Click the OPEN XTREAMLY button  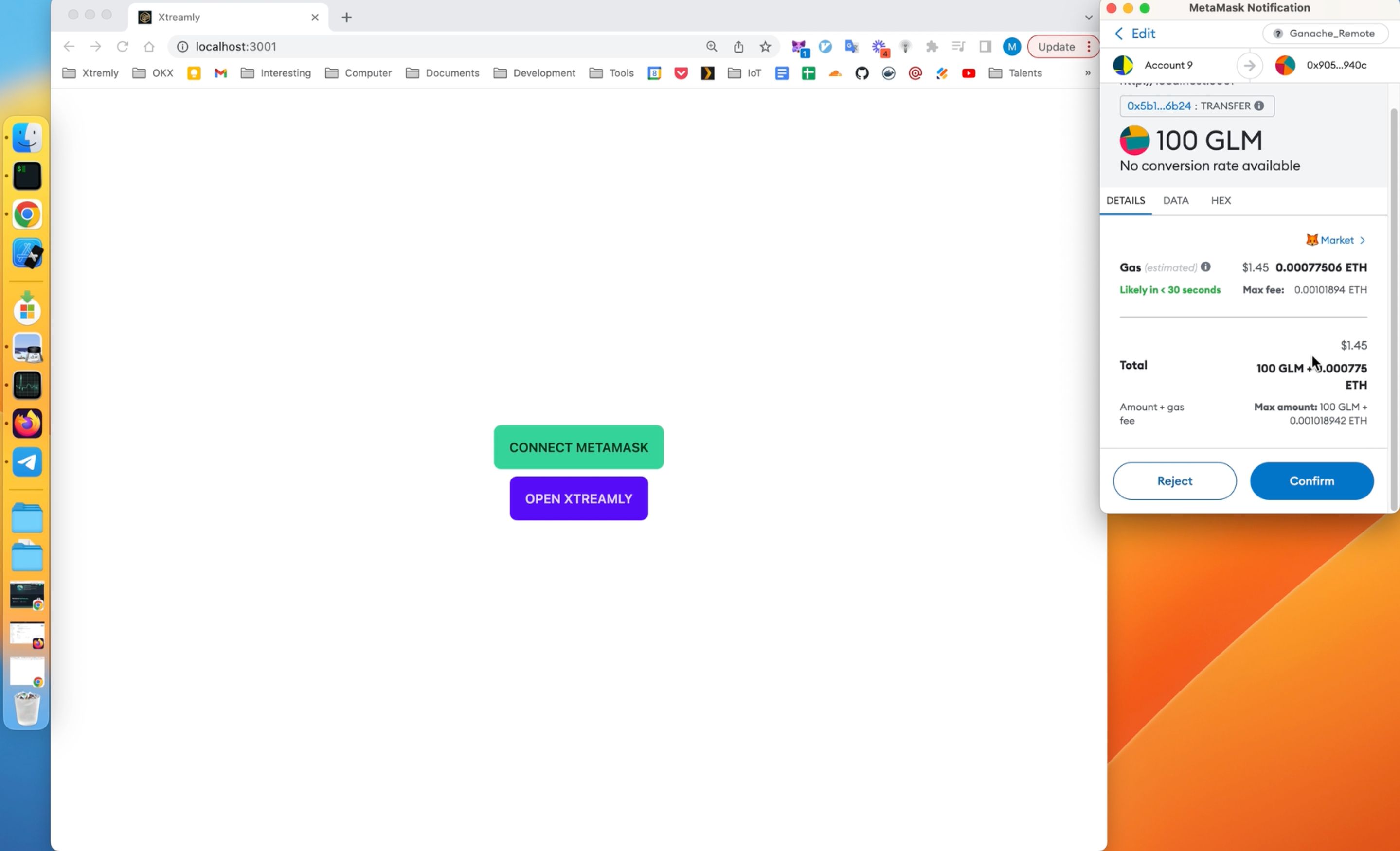(x=578, y=498)
